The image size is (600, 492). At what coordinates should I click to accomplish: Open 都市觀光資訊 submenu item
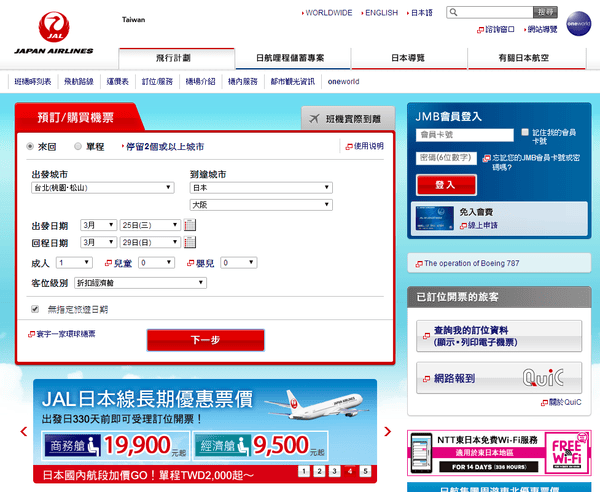[293, 81]
